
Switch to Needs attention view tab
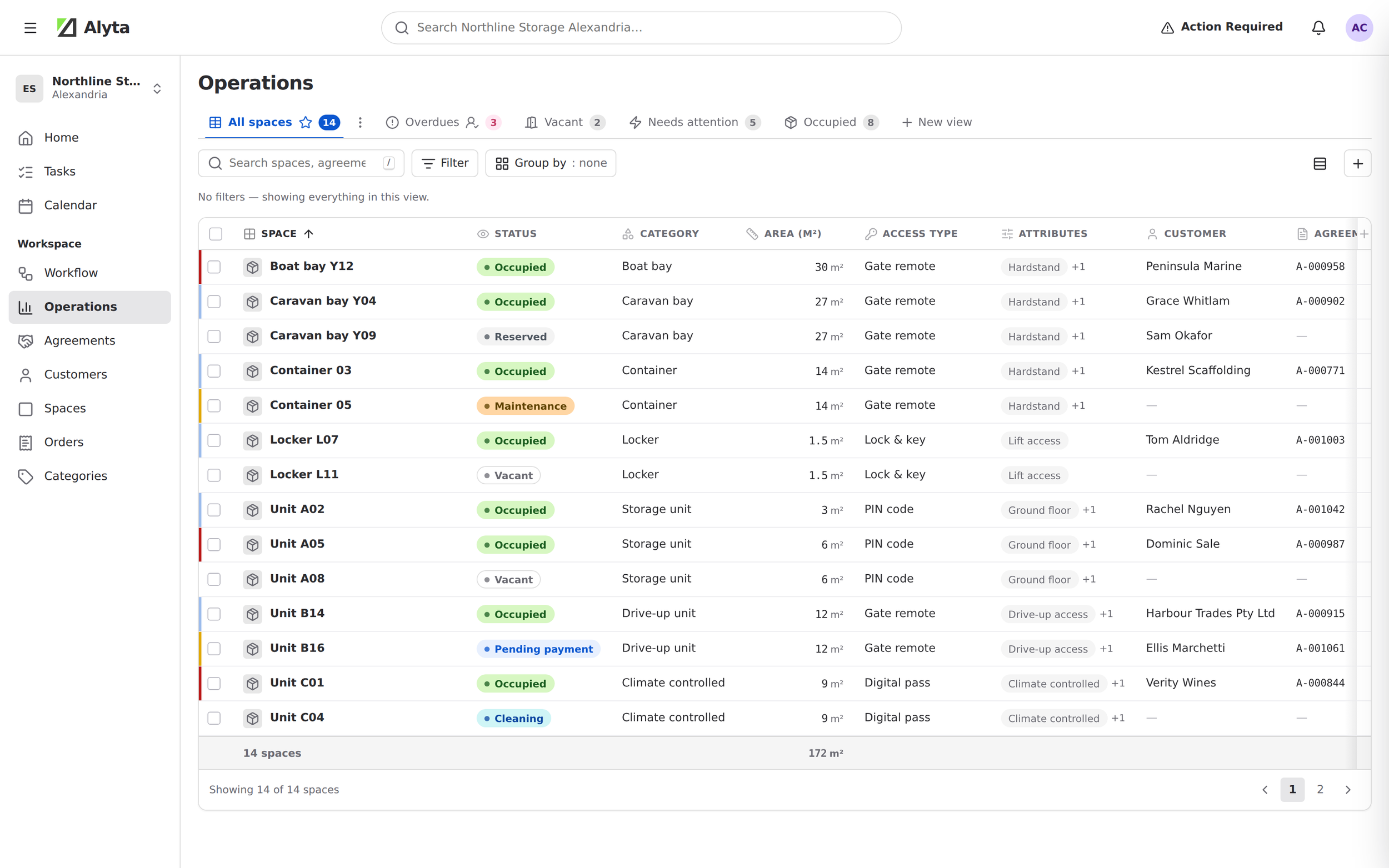(x=695, y=122)
